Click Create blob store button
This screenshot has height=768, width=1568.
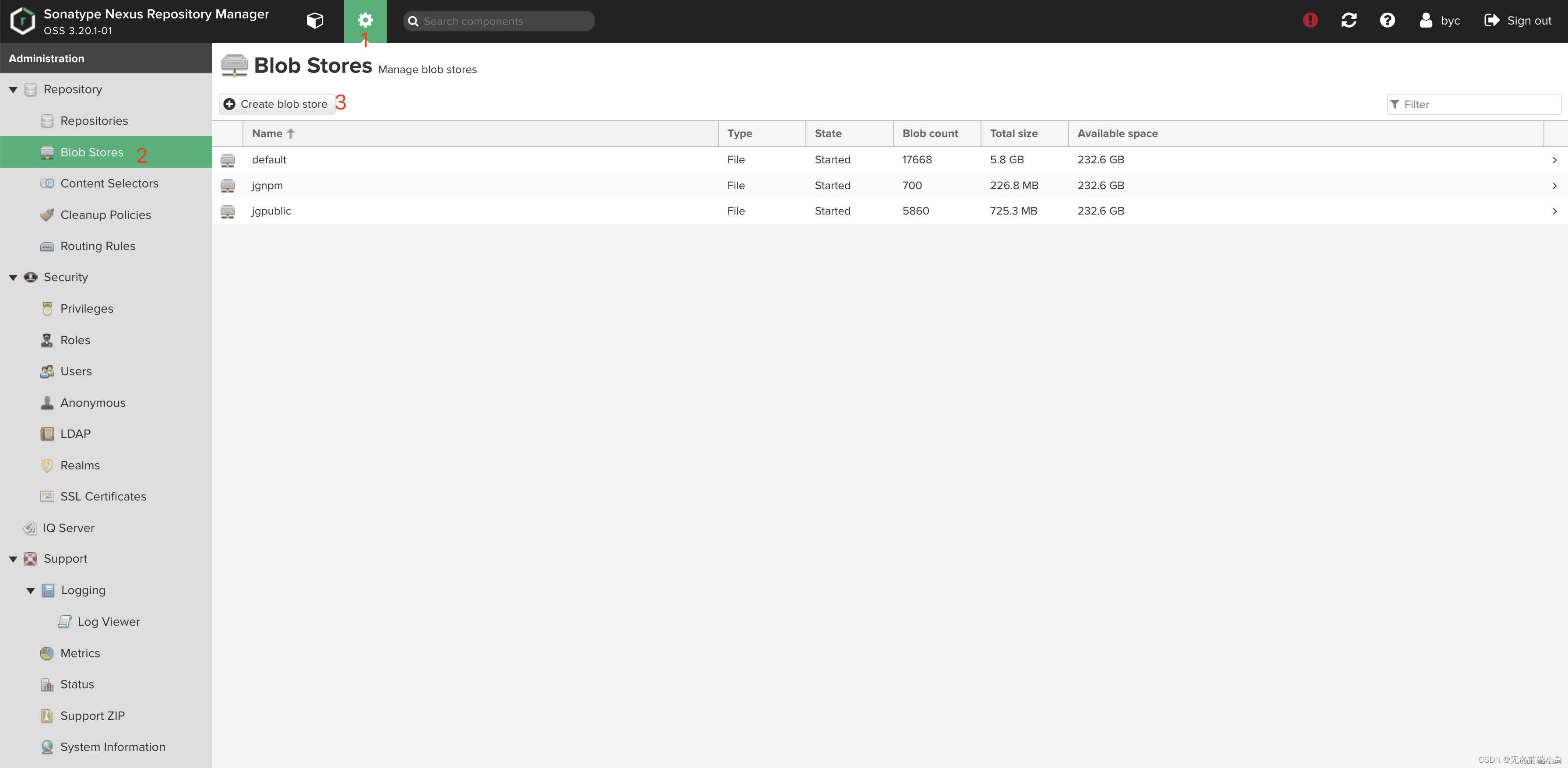tap(276, 104)
